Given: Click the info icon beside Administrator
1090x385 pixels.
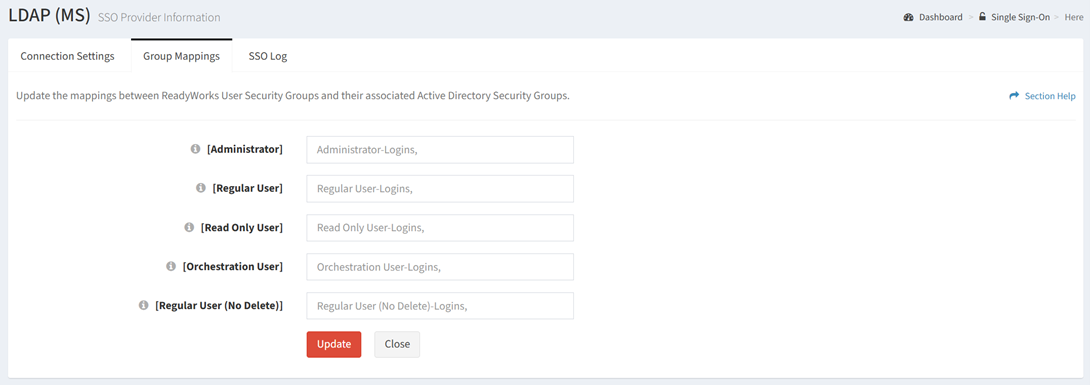Looking at the screenshot, I should point(195,149).
